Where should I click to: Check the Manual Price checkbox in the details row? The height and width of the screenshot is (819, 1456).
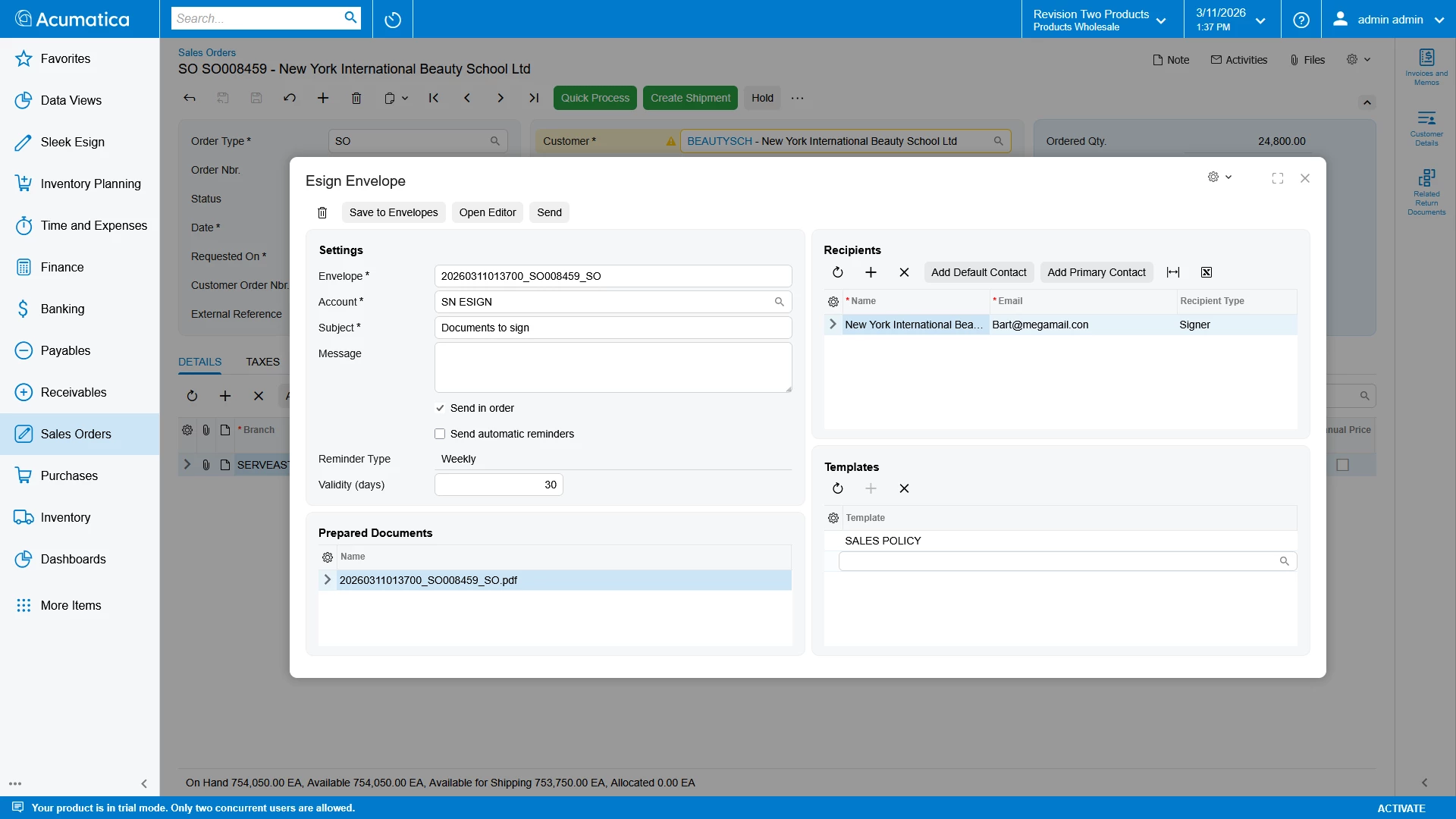(x=1343, y=465)
